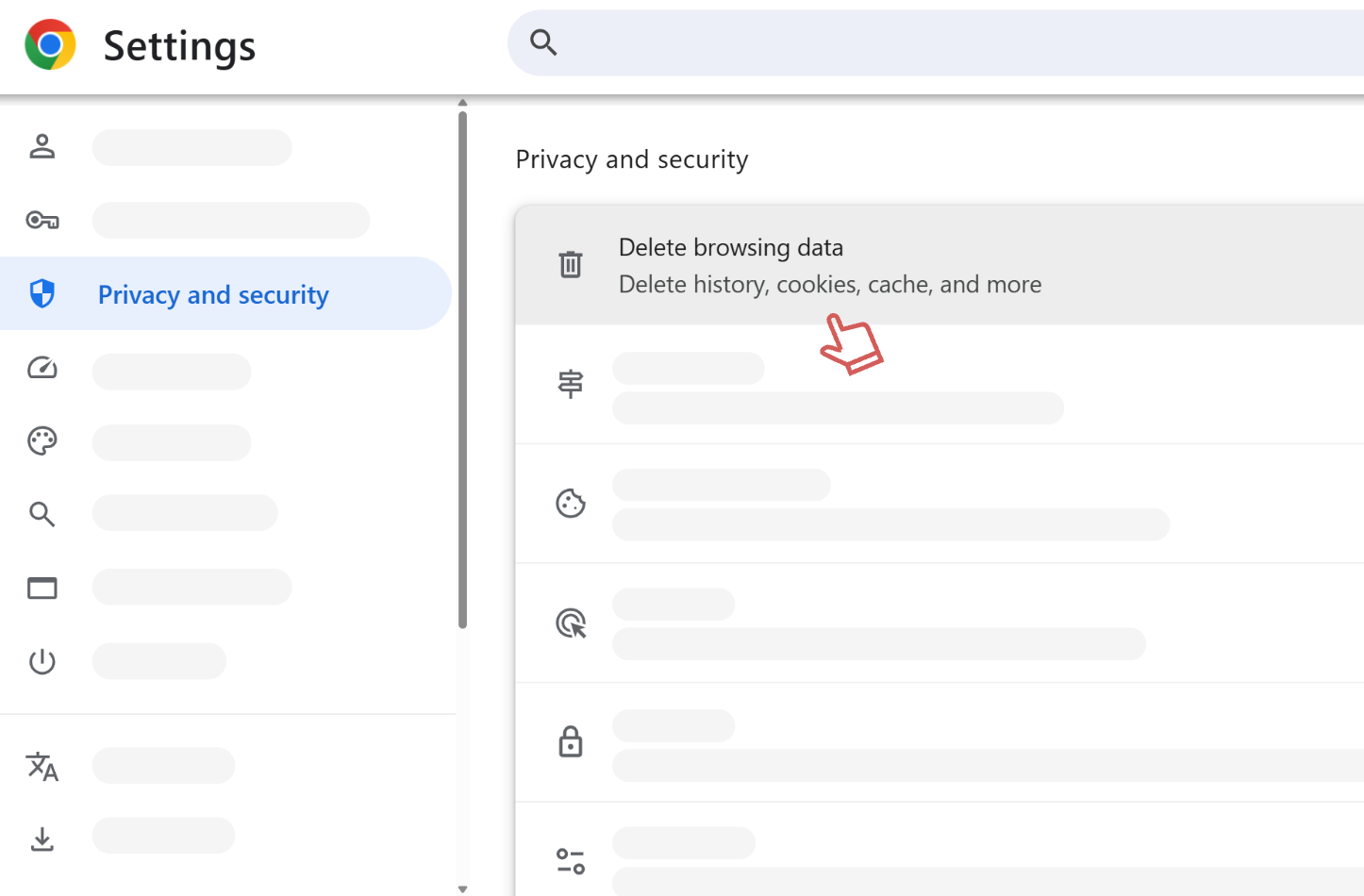The height and width of the screenshot is (896, 1364).
Task: Select the Downloads arrow icon in sidebar
Action: [42, 838]
